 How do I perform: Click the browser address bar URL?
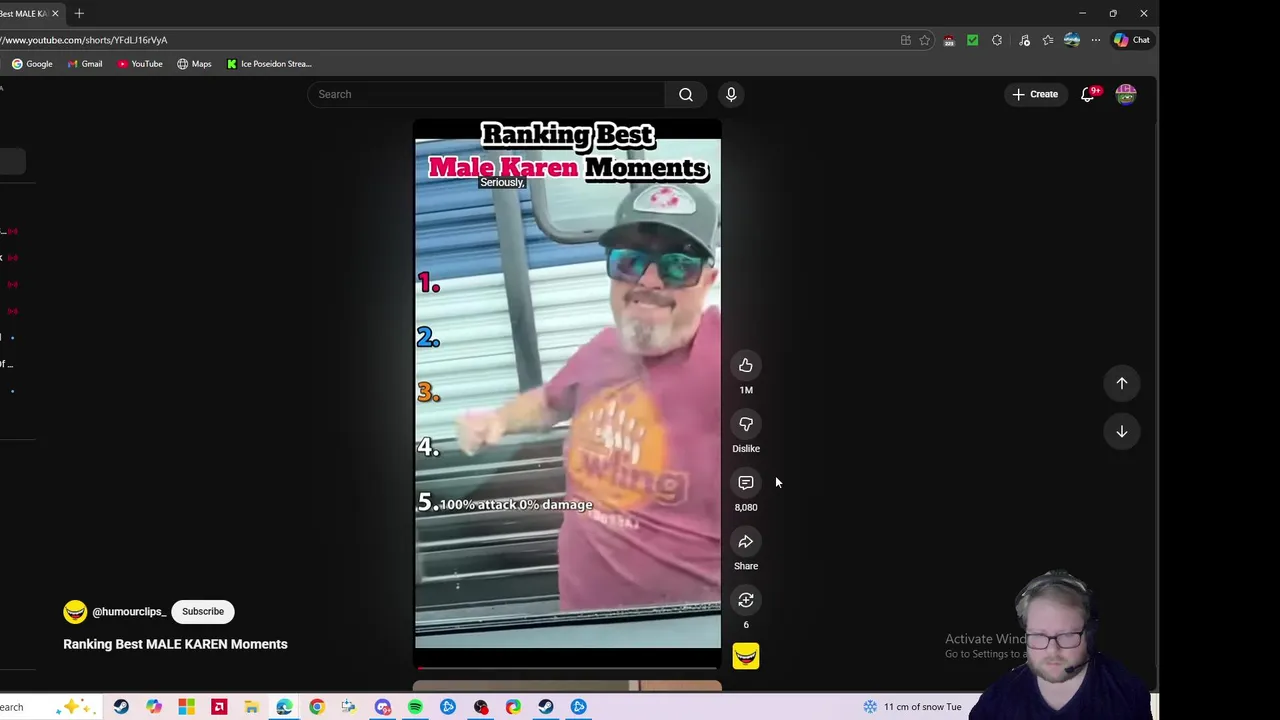coord(85,40)
